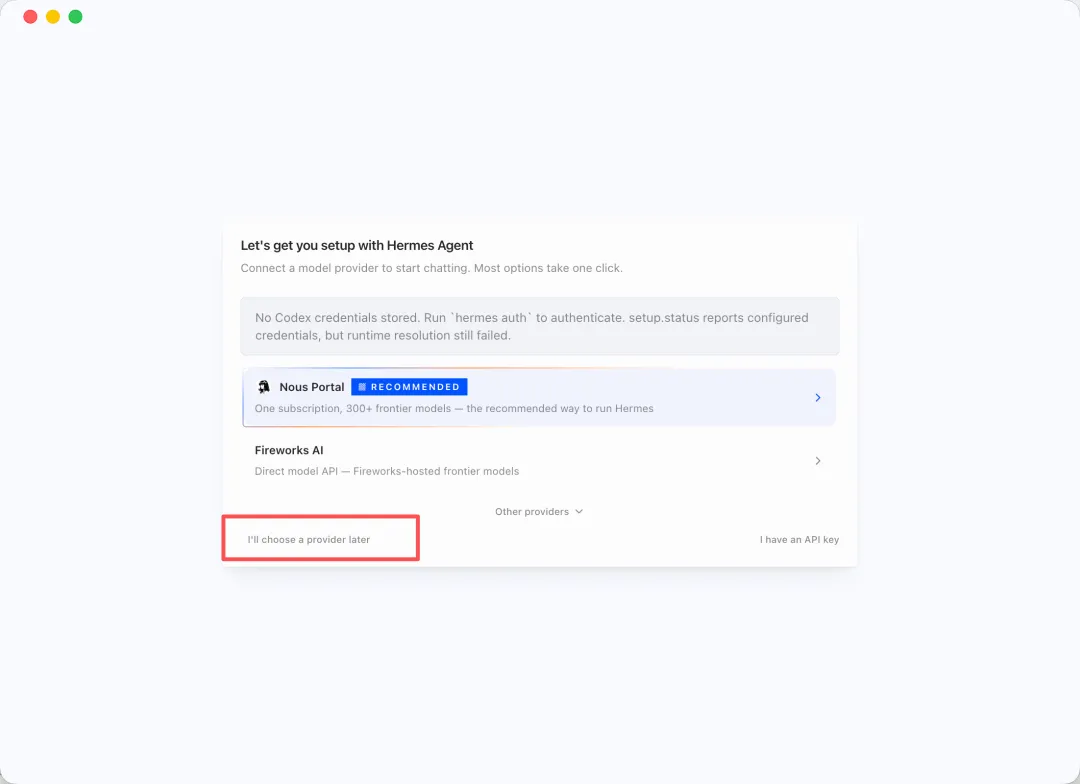Click the No Codex credentials error banner
This screenshot has width=1080, height=784.
click(539, 326)
